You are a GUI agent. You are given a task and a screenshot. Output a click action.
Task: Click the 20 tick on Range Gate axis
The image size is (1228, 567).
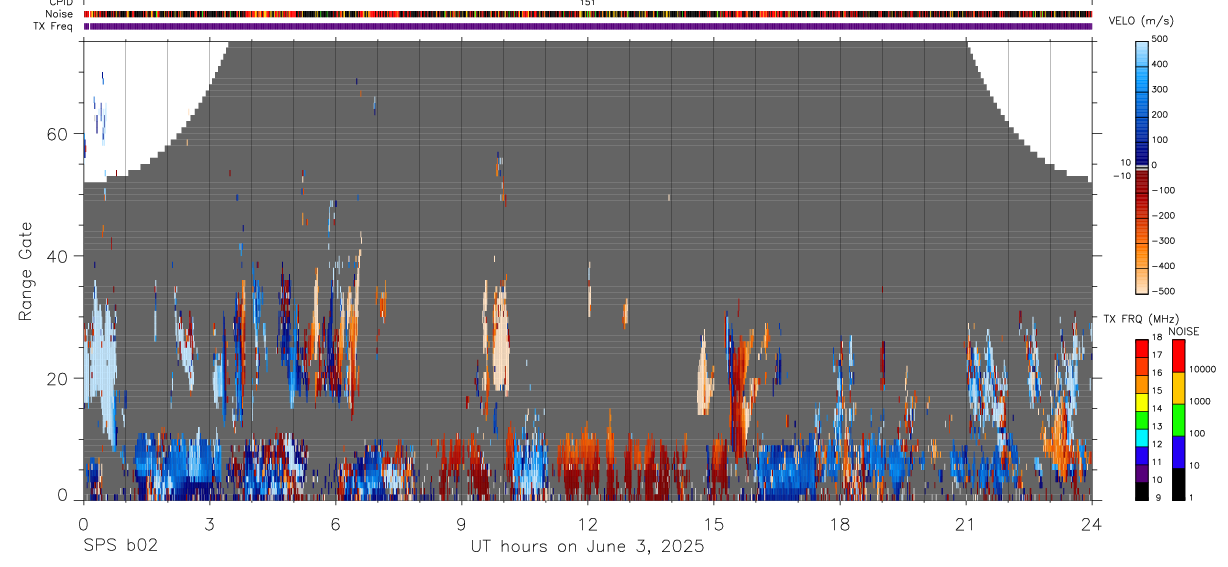click(x=57, y=378)
